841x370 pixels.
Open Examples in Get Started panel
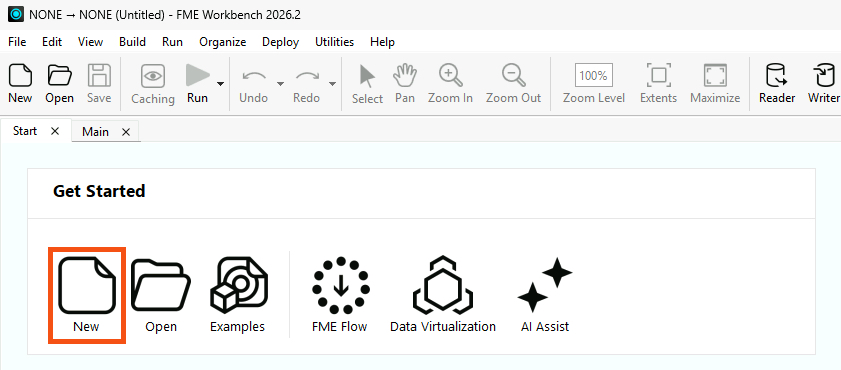point(238,295)
